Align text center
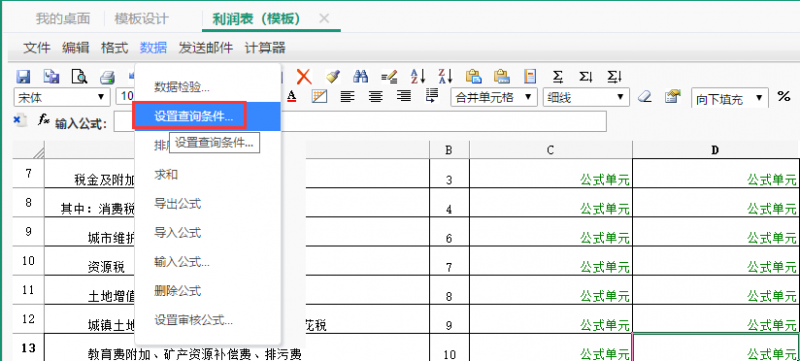Image resolution: width=800 pixels, height=361 pixels. point(376,96)
